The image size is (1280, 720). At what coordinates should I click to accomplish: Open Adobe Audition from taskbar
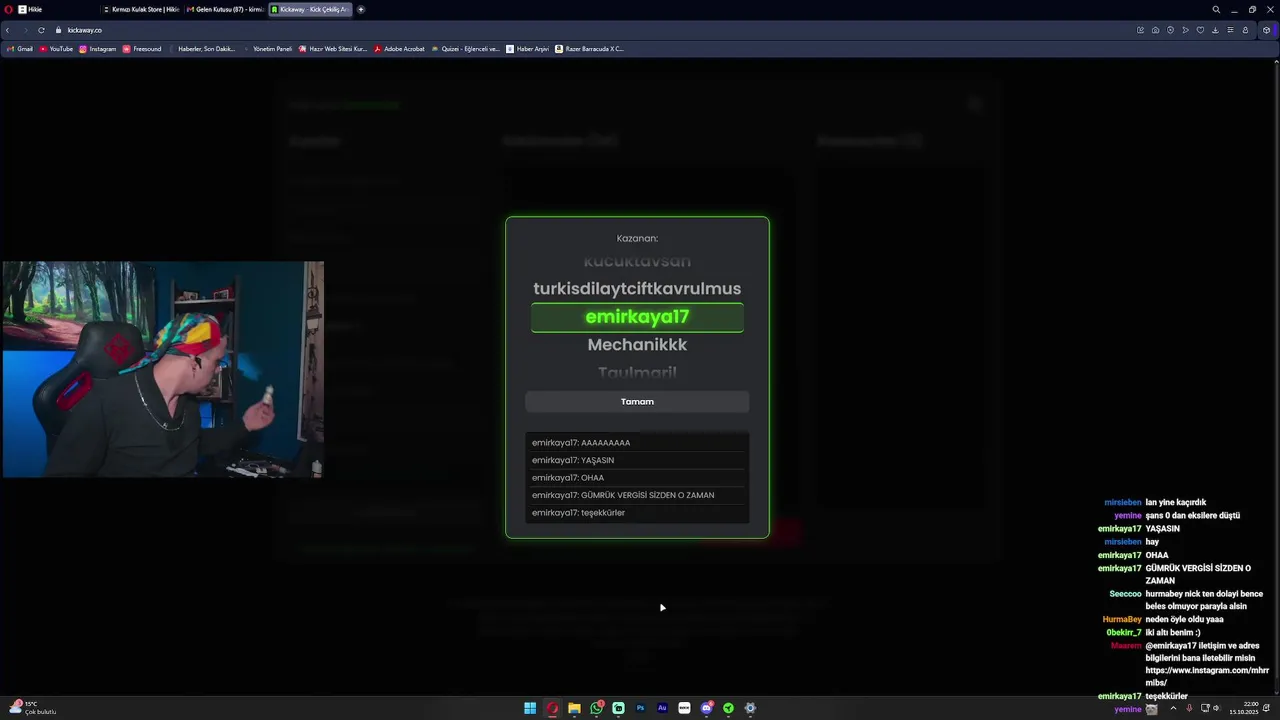[662, 708]
